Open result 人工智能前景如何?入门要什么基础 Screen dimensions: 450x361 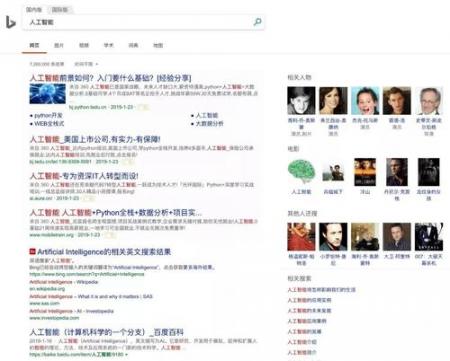110,78
